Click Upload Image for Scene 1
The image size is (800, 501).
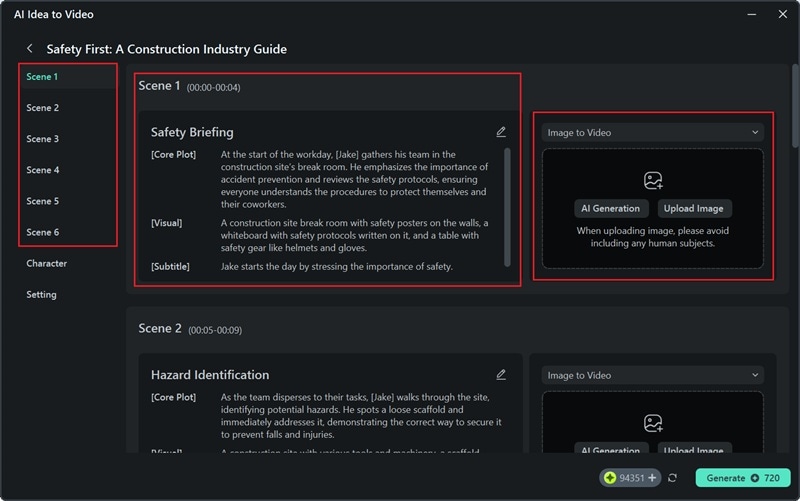693,209
